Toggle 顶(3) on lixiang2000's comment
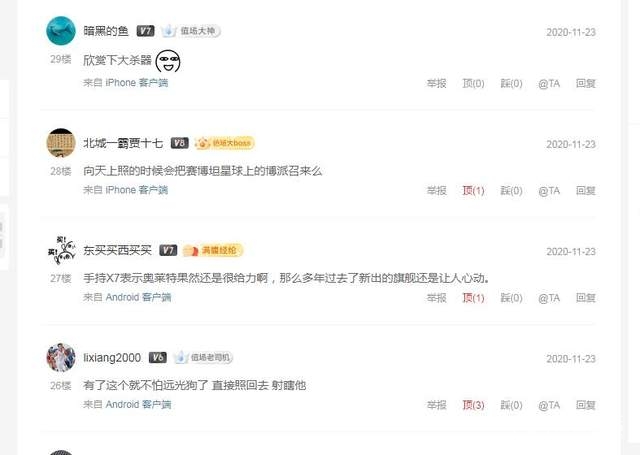Viewport: 640px width, 455px height. tap(473, 405)
